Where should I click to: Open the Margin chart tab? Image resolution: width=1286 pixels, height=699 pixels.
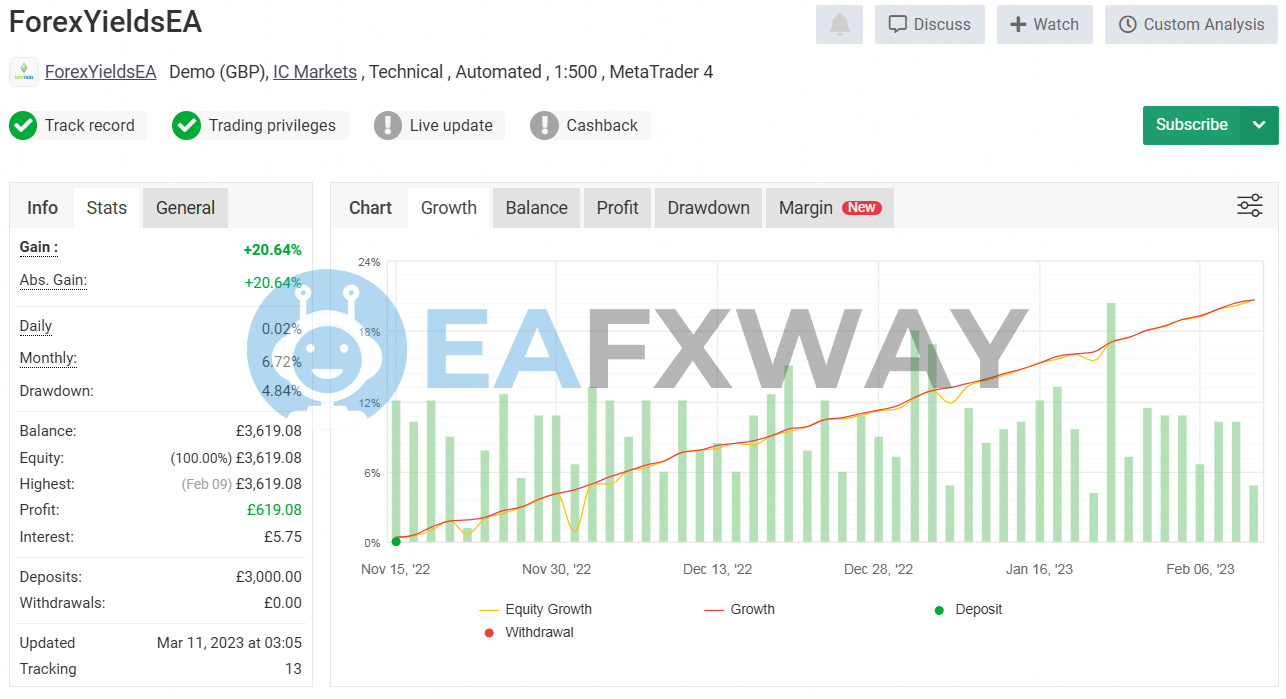point(829,208)
